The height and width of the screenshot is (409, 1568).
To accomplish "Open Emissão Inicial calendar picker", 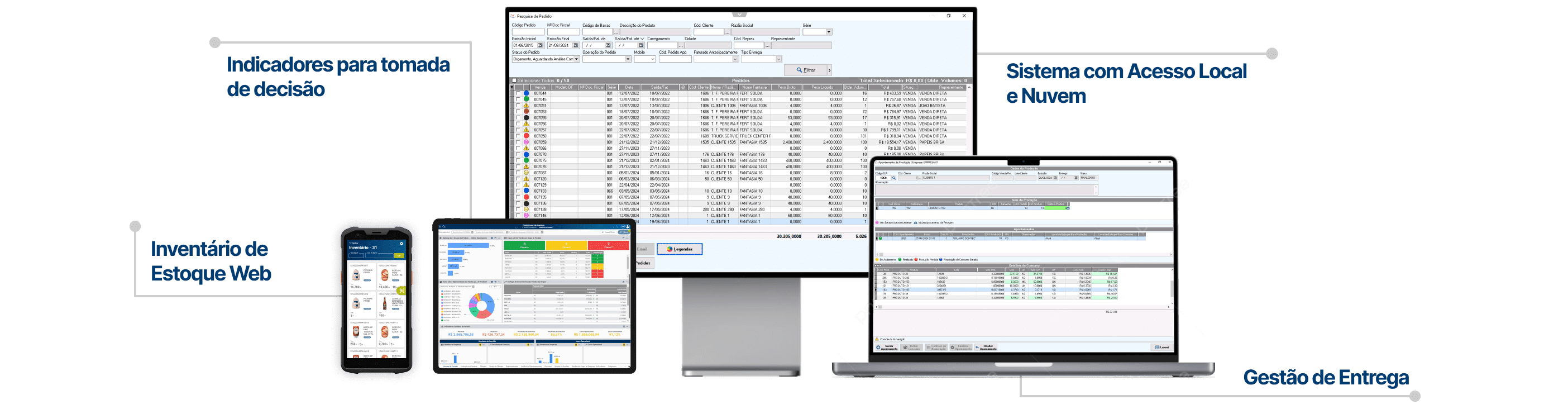I will (541, 46).
